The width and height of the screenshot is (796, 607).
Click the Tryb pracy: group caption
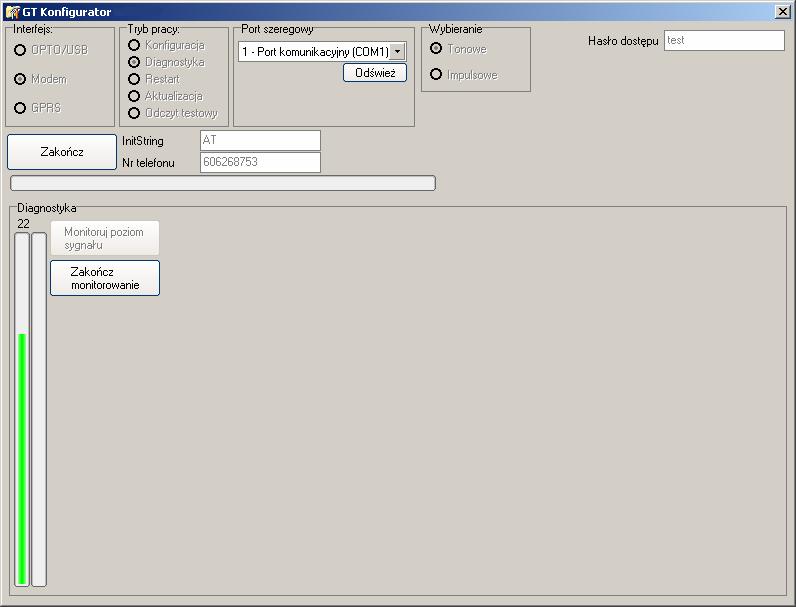point(153,29)
